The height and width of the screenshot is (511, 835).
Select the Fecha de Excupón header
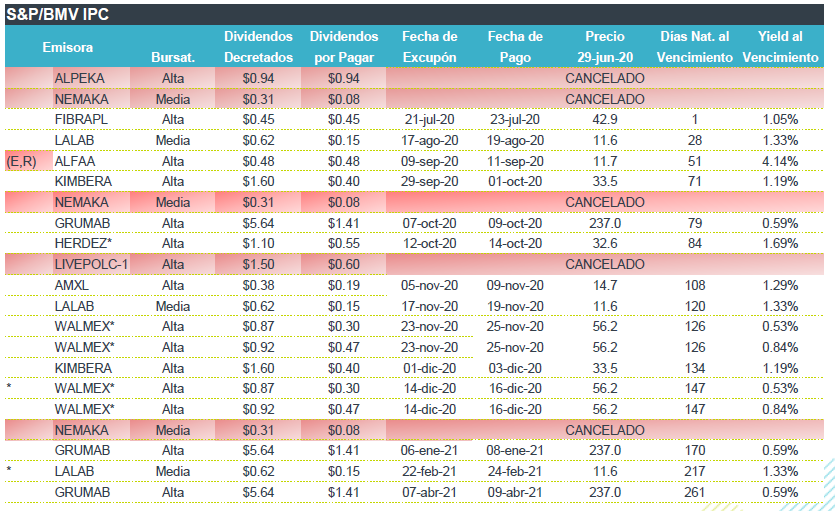(x=429, y=47)
